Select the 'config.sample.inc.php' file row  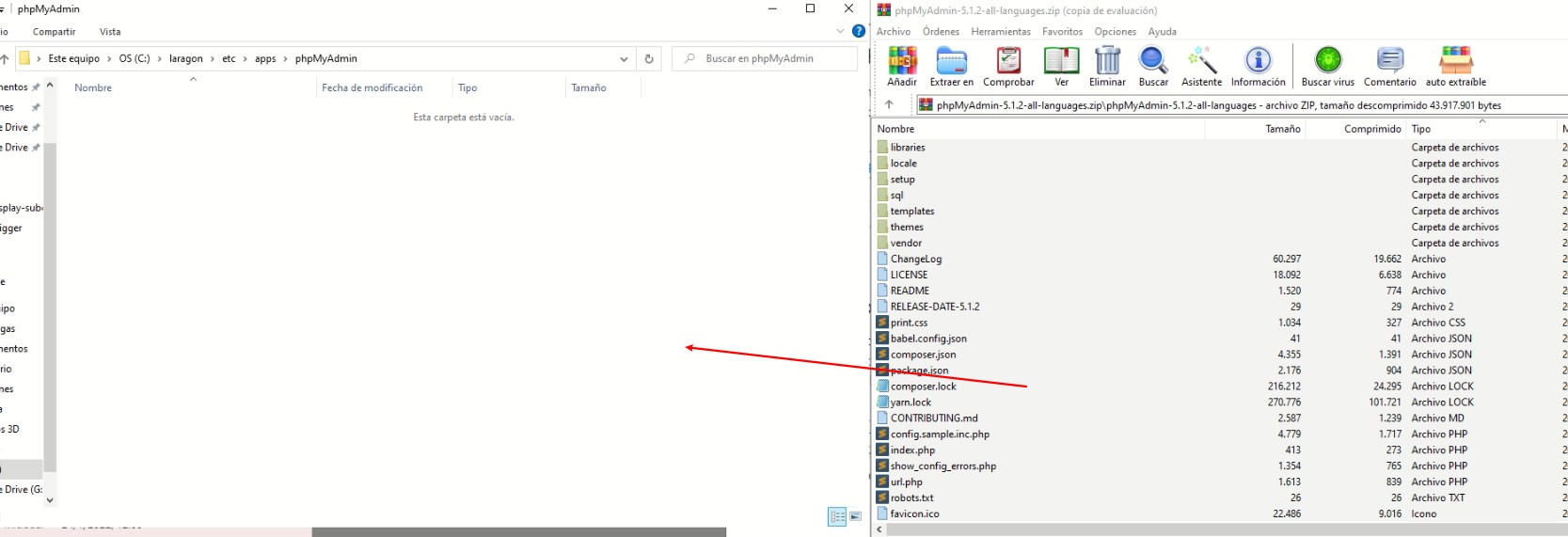click(x=1219, y=434)
